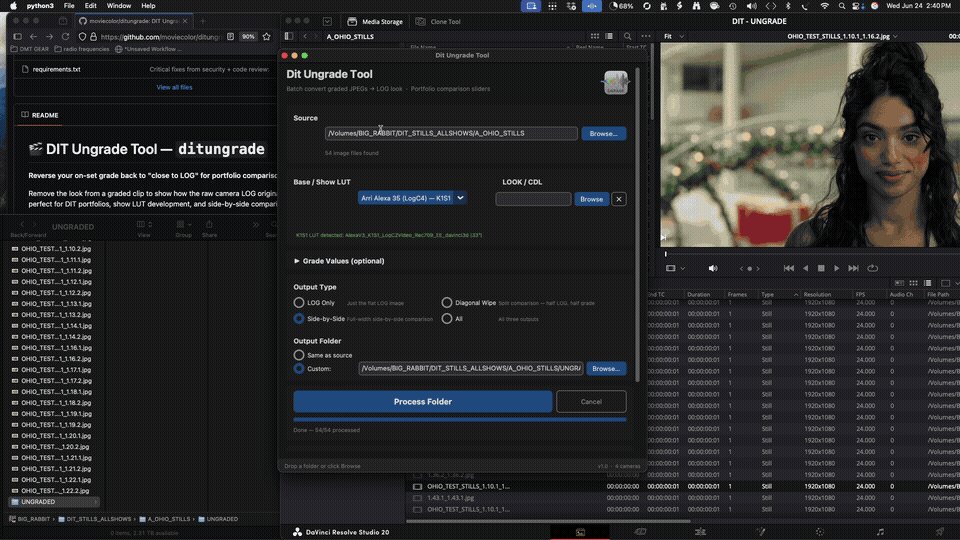
Task: Expand the Grade Values (optional) section
Action: (x=339, y=261)
